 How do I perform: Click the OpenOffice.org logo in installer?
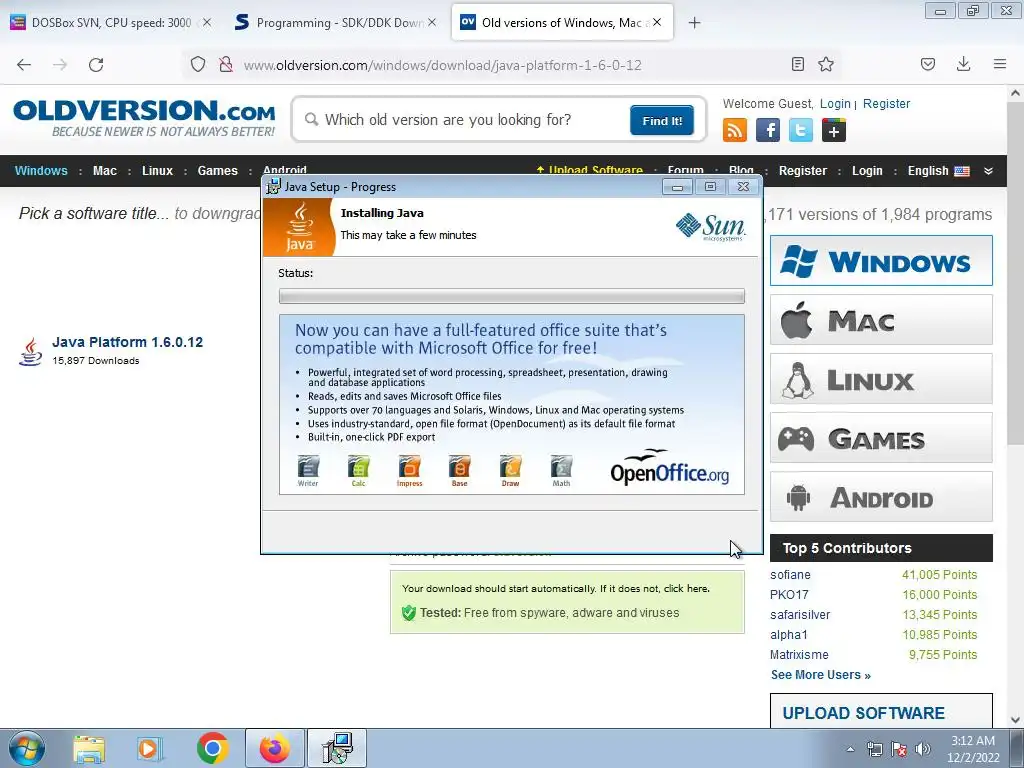(669, 467)
